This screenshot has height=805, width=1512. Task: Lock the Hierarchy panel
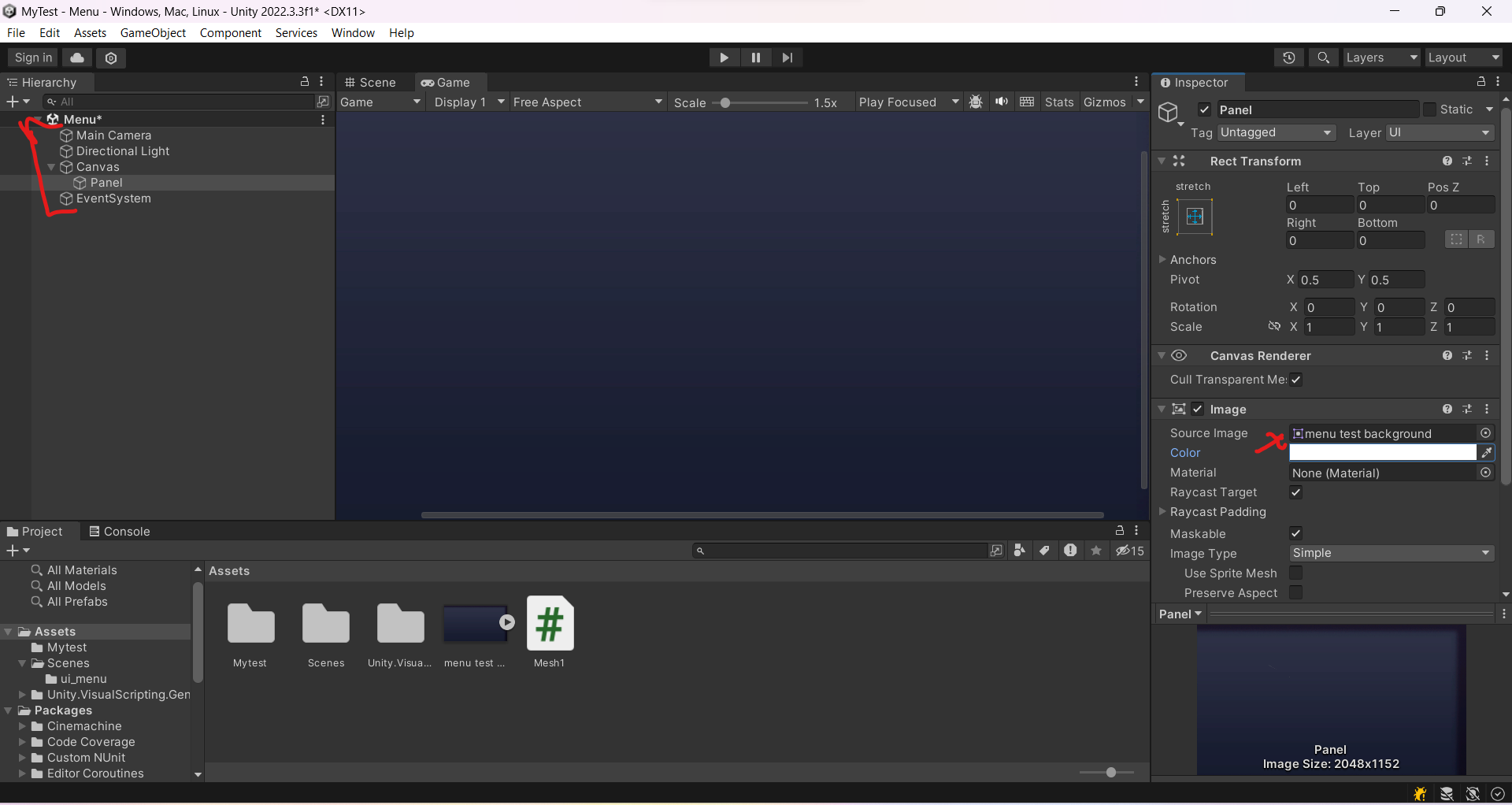[x=305, y=82]
